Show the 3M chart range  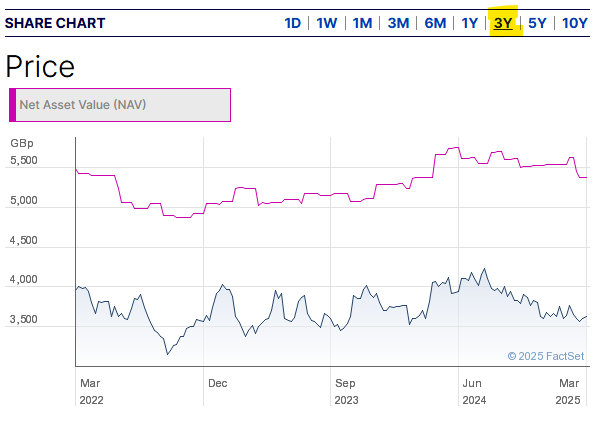pyautogui.click(x=398, y=23)
